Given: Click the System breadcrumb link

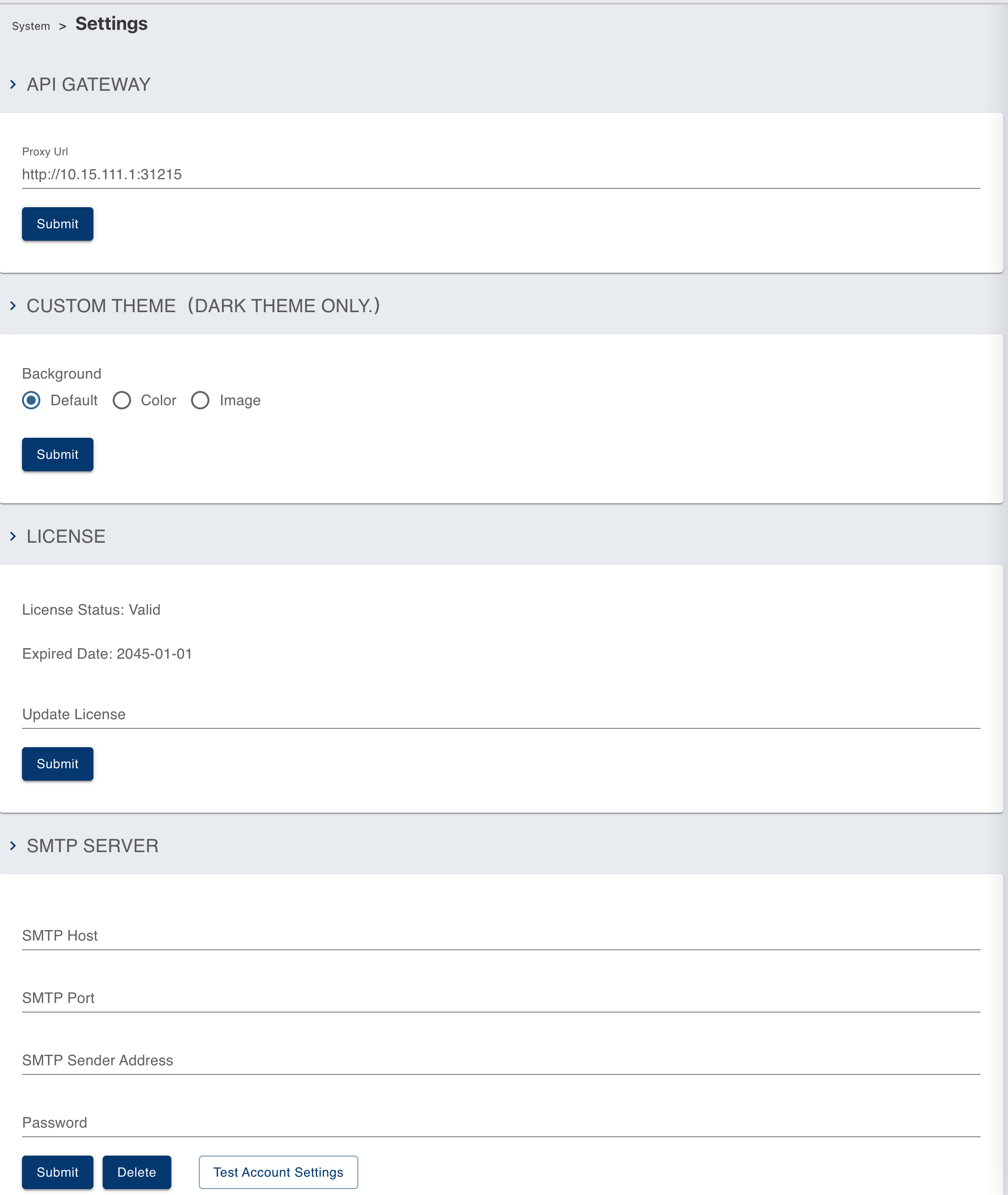Looking at the screenshot, I should click(x=31, y=26).
